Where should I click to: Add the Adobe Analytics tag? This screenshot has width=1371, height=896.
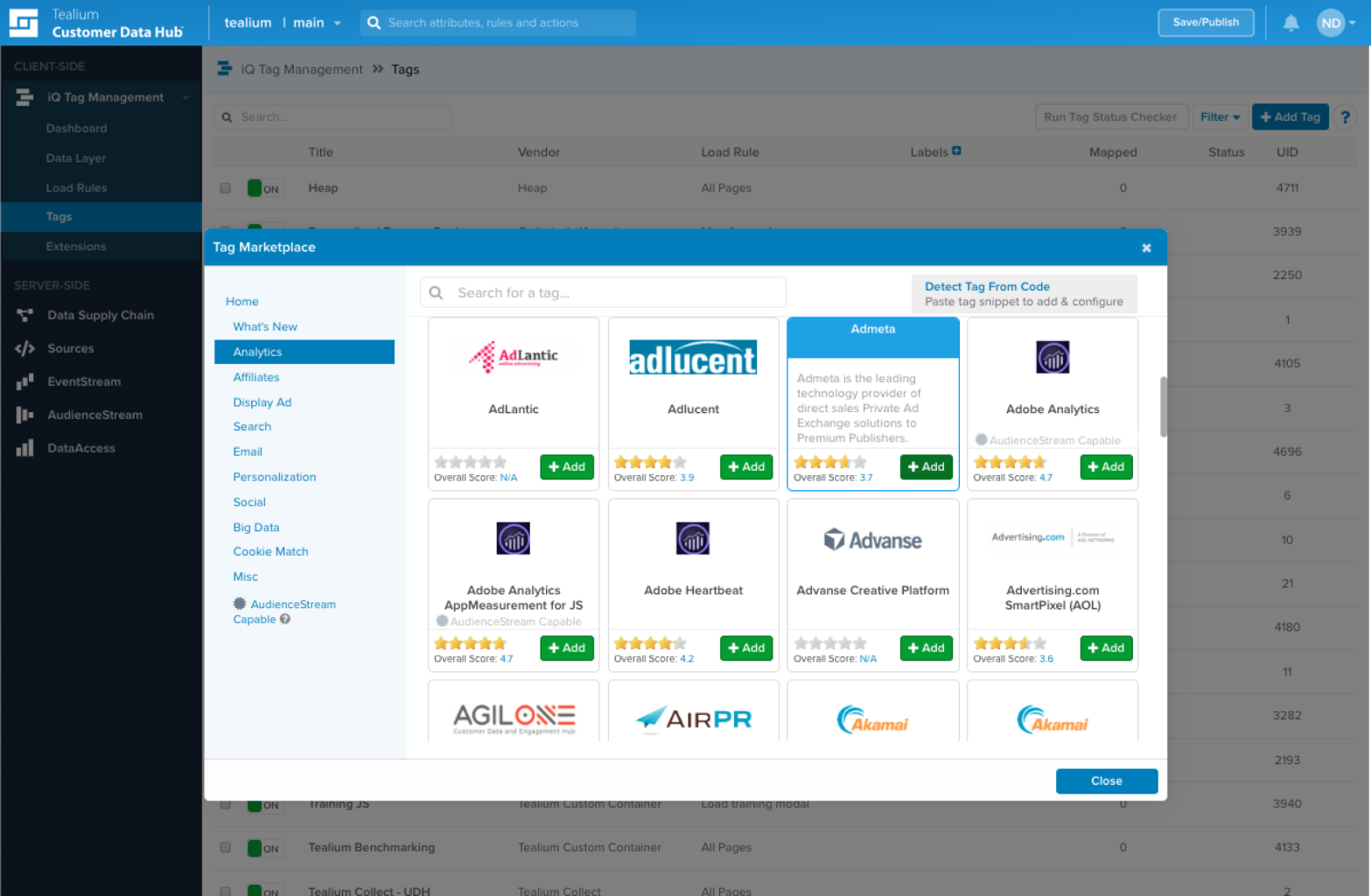[x=1105, y=466]
